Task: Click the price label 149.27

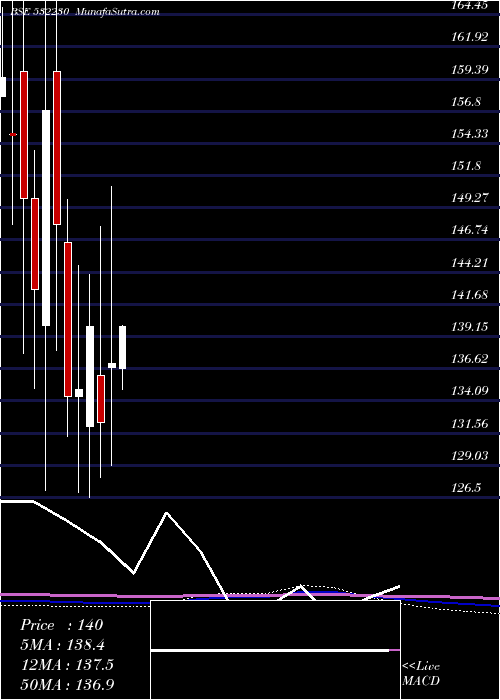Action: 470,198
